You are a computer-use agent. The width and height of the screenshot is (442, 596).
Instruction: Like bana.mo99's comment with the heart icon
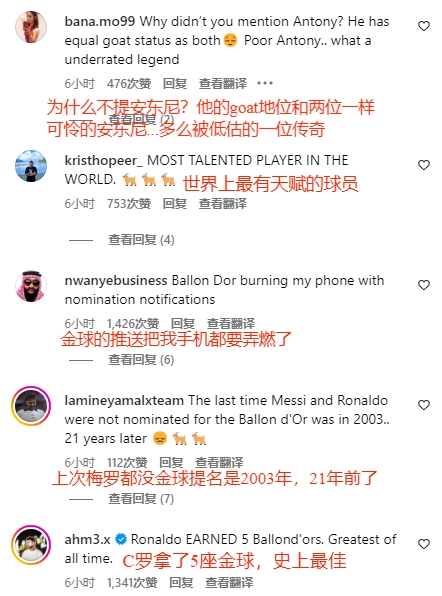coord(424,26)
